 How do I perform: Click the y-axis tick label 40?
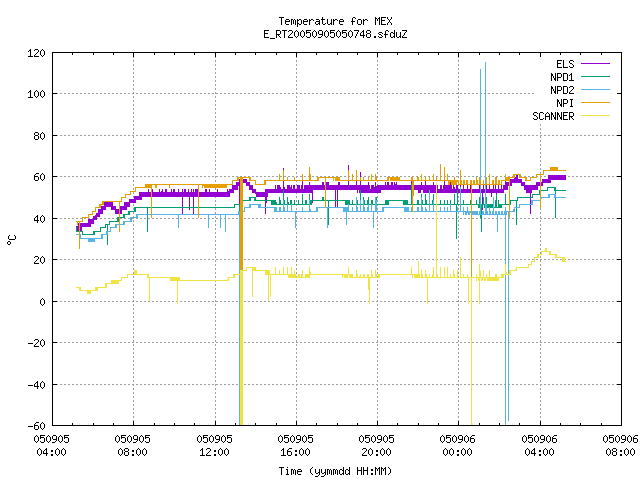click(39, 219)
